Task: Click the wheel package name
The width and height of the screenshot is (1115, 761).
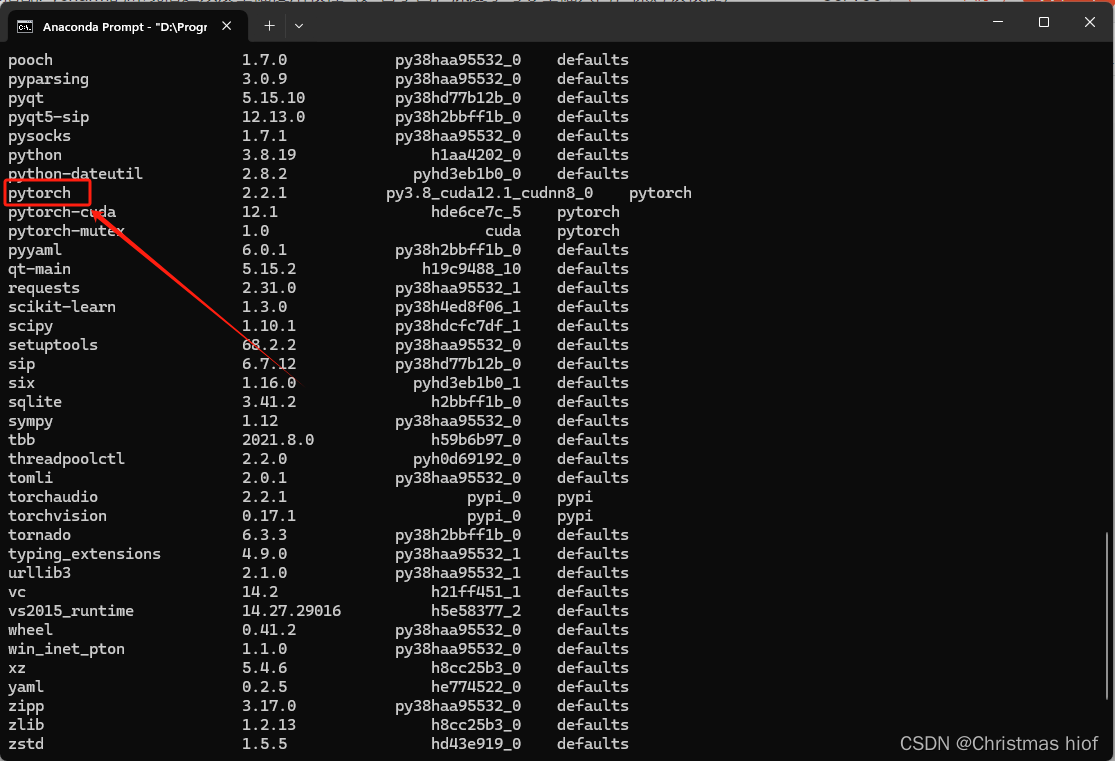Action: tap(31, 629)
